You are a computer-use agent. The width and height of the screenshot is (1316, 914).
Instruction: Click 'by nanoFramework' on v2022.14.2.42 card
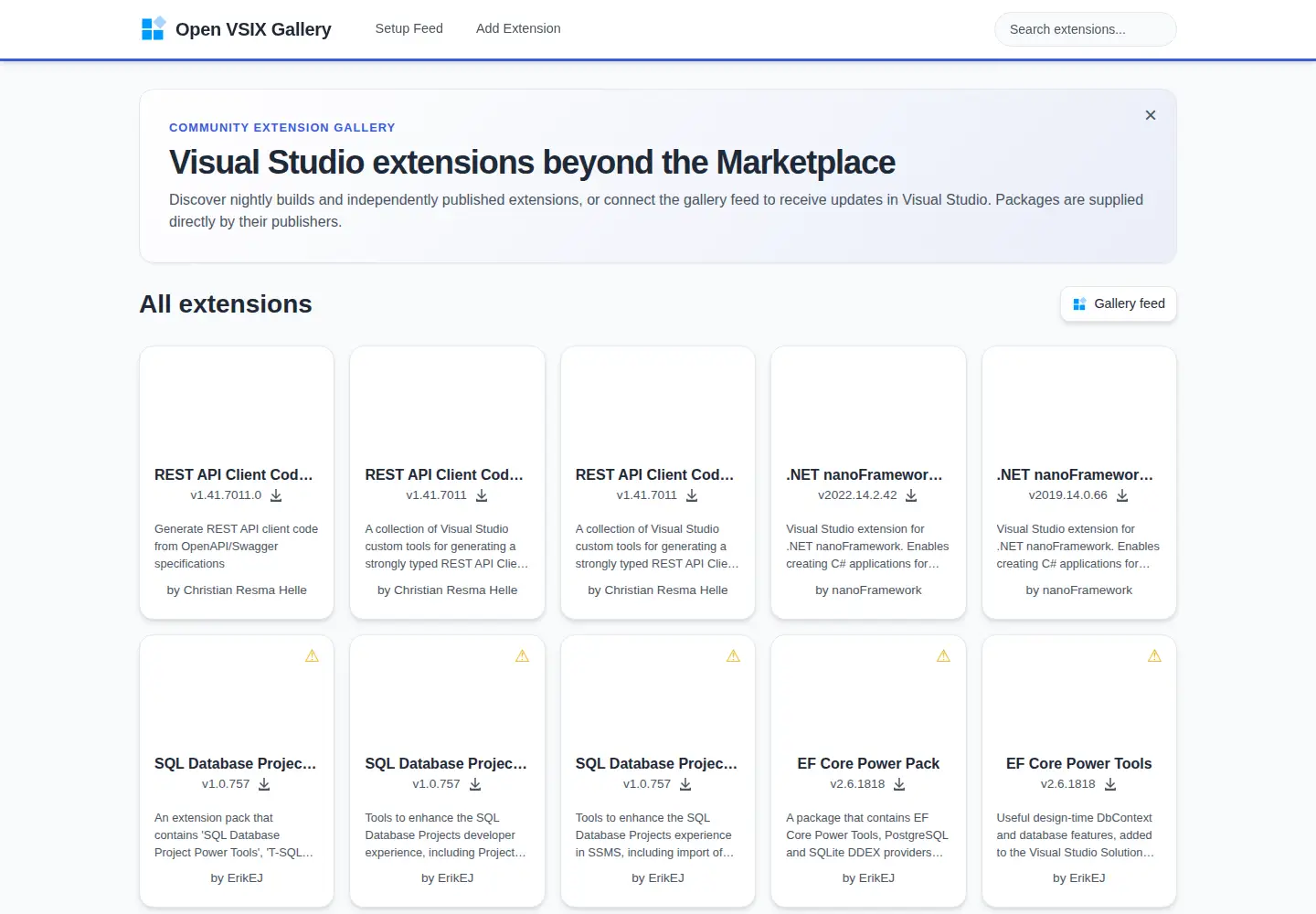pos(868,590)
